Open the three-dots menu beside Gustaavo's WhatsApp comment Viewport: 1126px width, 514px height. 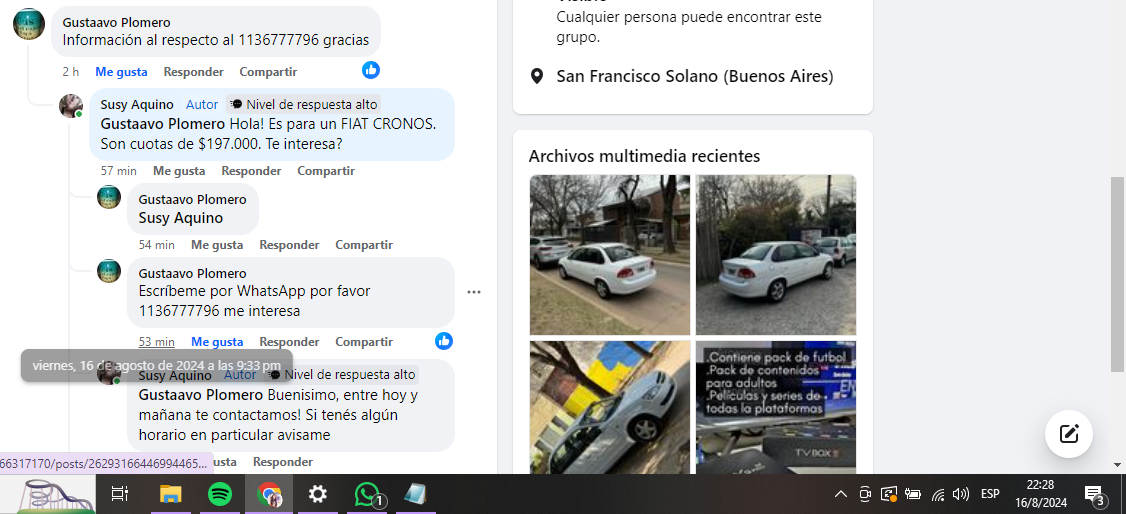pyautogui.click(x=474, y=292)
